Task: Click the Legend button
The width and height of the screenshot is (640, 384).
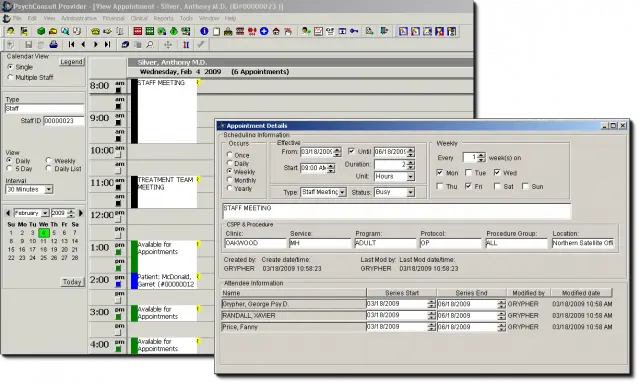Action: point(71,62)
